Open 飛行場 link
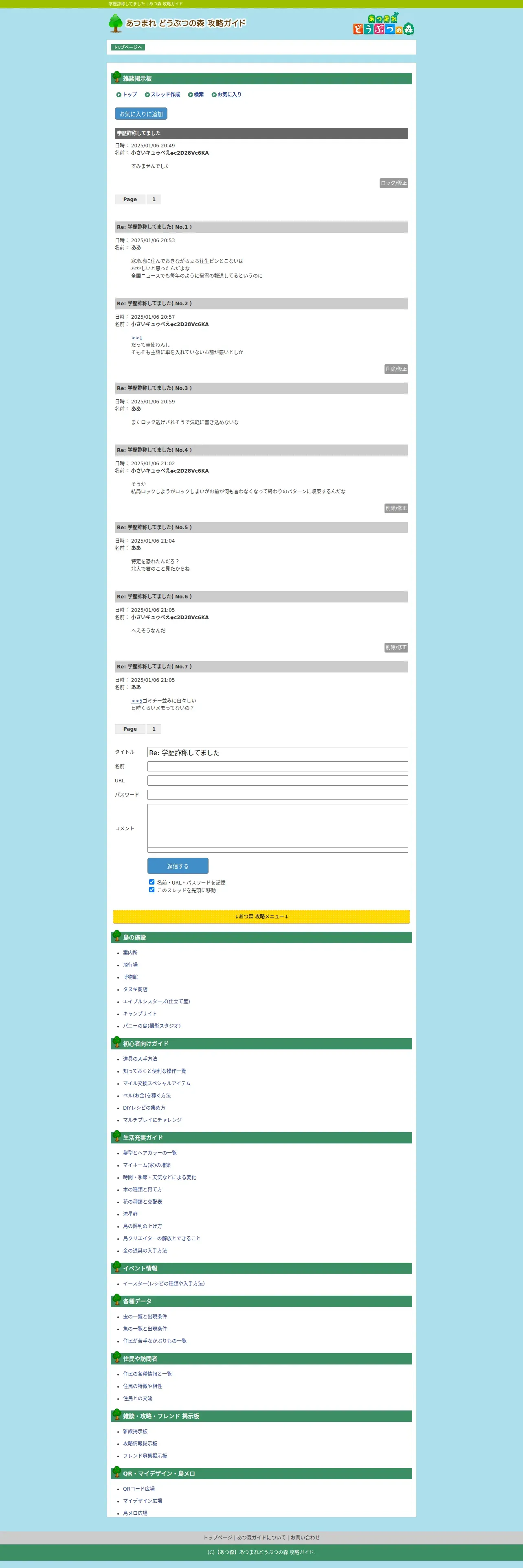 [130, 966]
